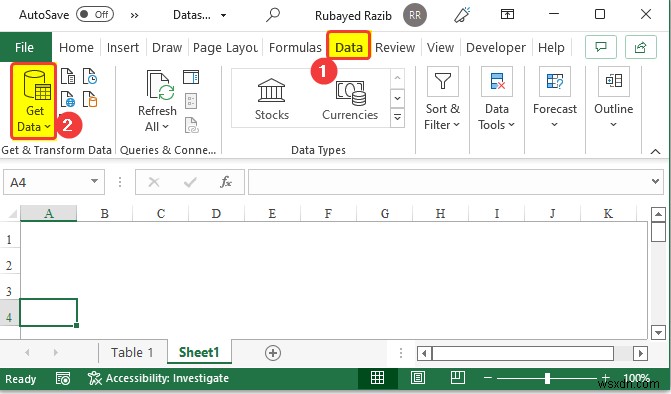
Task: Open Forecast dropdown
Action: click(555, 98)
